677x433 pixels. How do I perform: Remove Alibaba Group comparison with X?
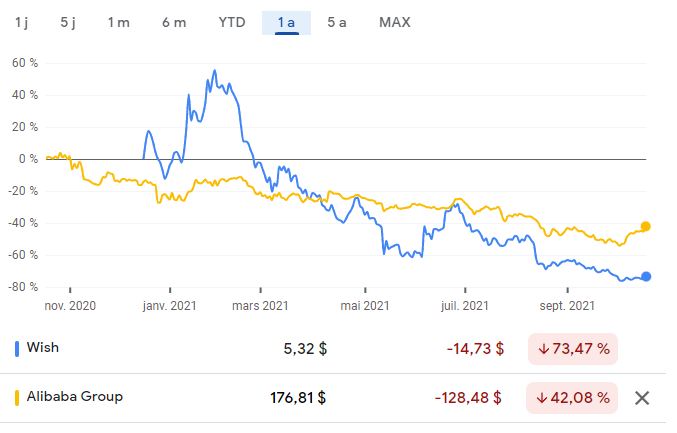tap(642, 398)
